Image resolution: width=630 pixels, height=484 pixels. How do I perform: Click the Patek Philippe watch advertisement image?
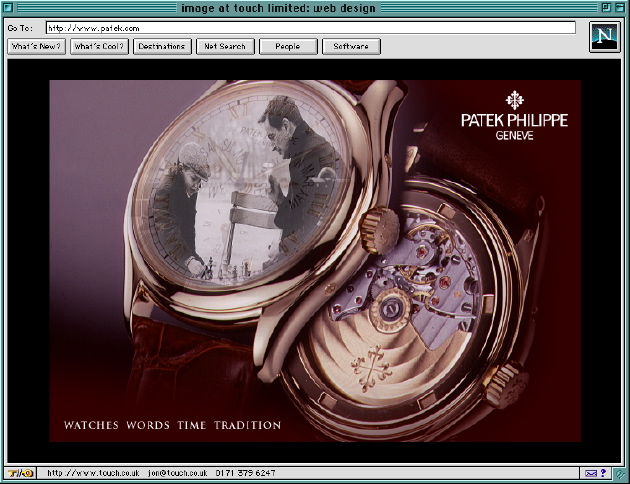click(x=315, y=261)
